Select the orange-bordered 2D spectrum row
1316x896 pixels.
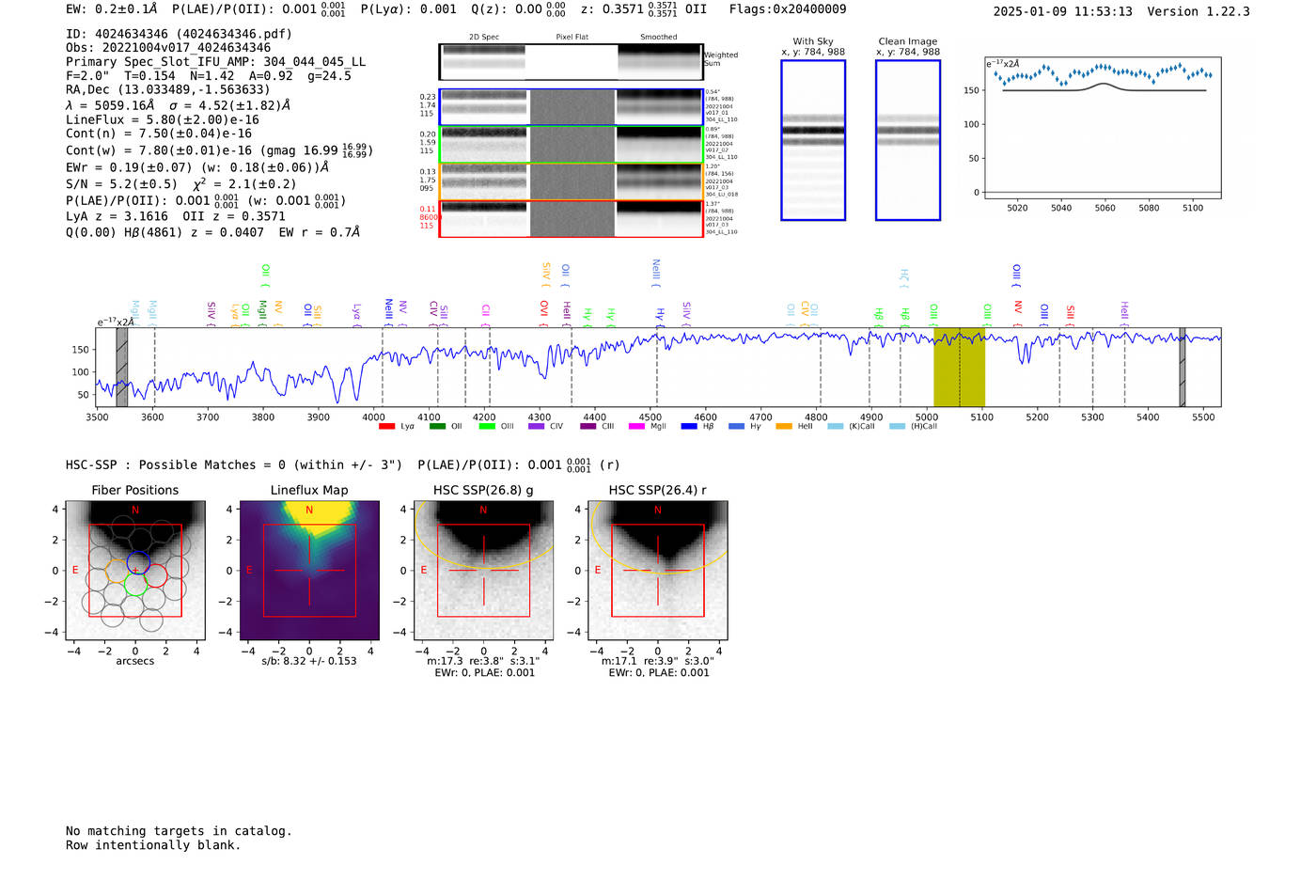click(571, 181)
